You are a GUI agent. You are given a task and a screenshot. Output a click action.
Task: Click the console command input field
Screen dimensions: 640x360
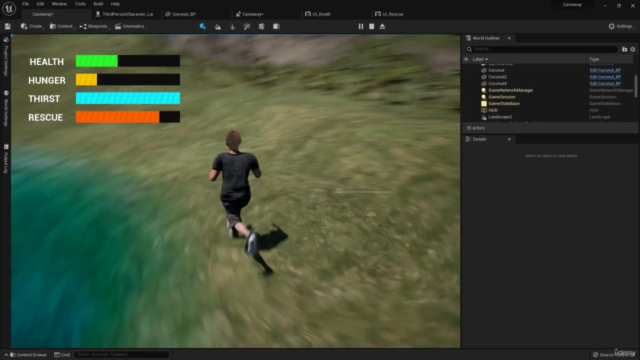[122, 355]
